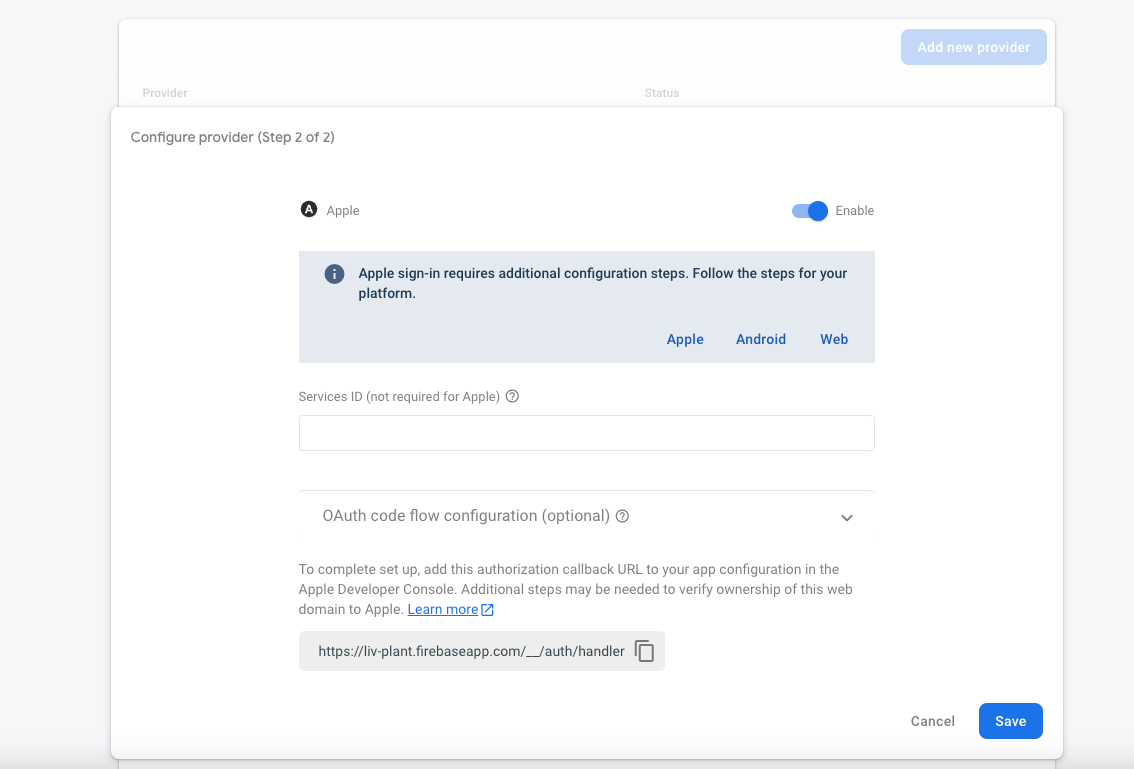The height and width of the screenshot is (769, 1134).
Task: Click inside the Services ID input field
Action: (586, 432)
